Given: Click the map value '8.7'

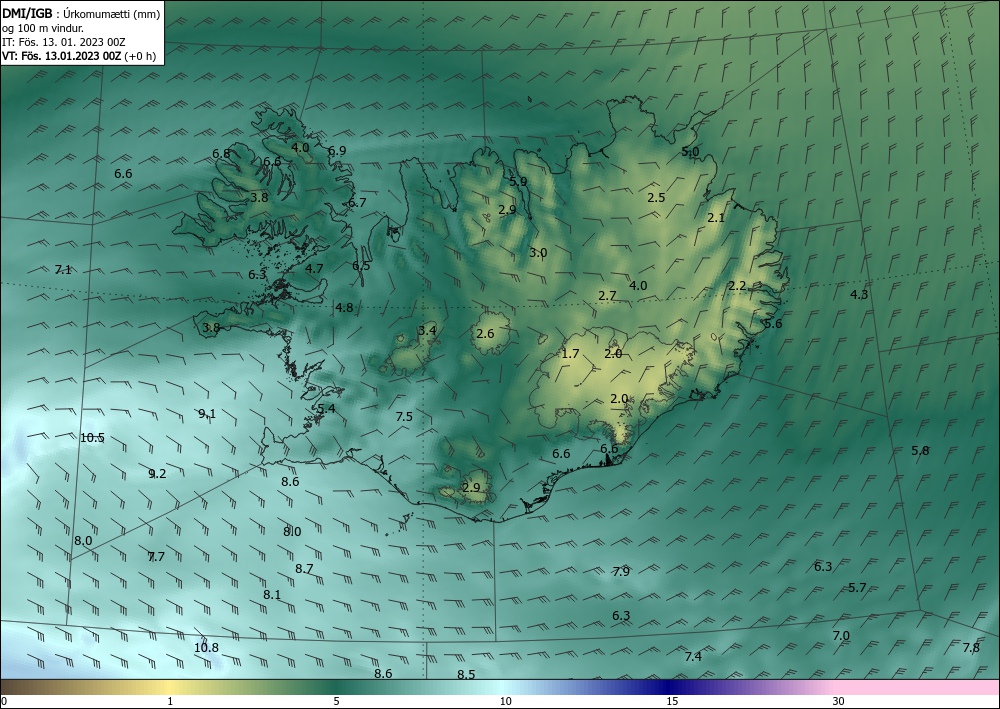Looking at the screenshot, I should (x=304, y=569).
